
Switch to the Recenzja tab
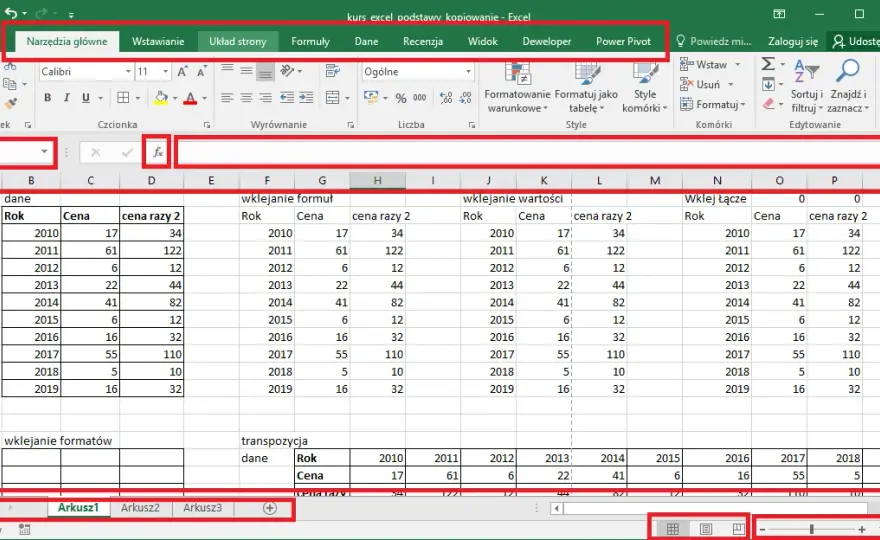[423, 42]
